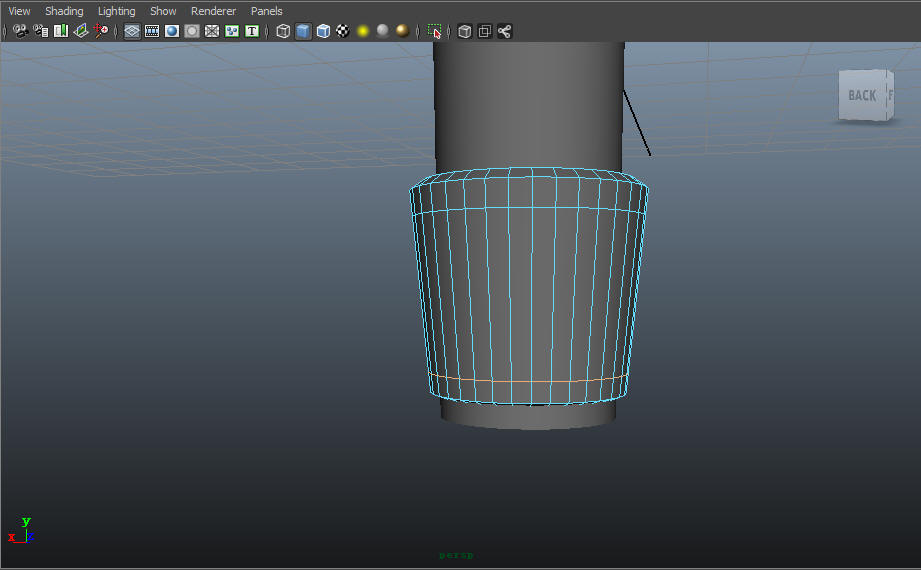
Task: Click the 2D pan/zoom icon
Action: (x=100, y=31)
